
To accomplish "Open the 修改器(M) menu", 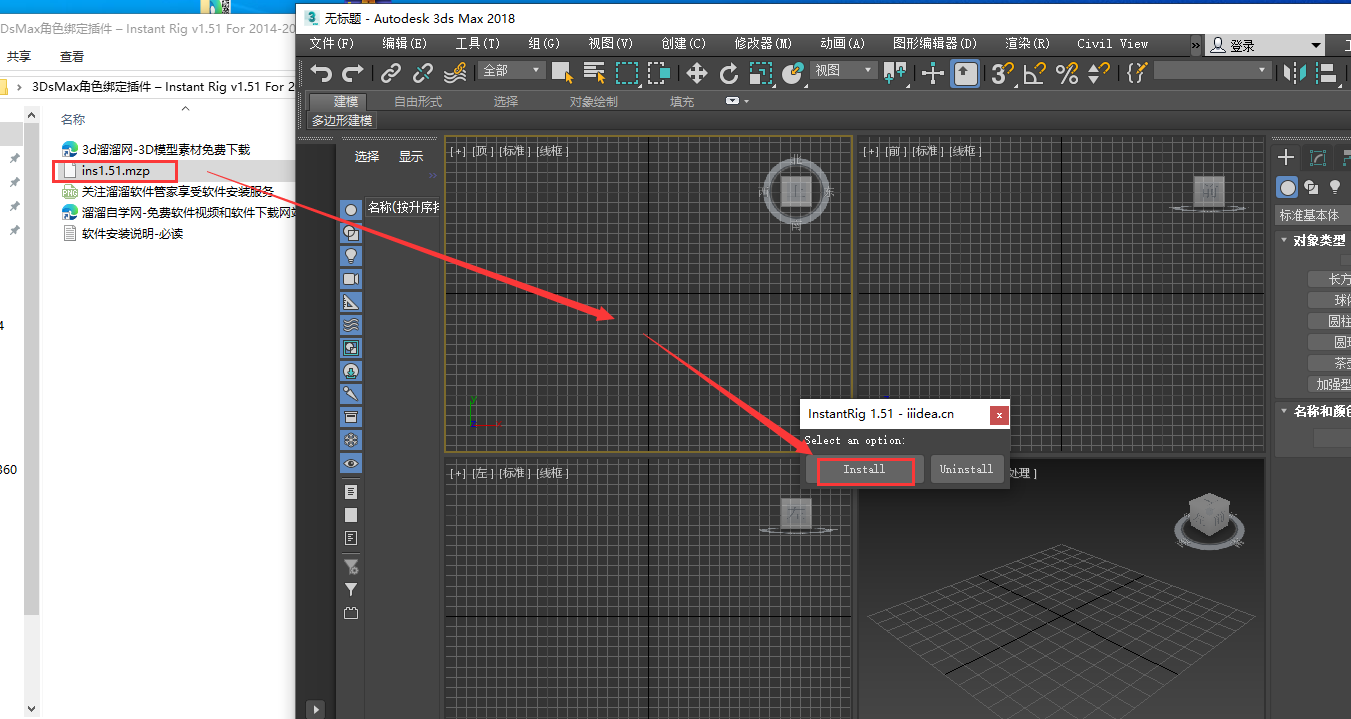I will tap(763, 44).
